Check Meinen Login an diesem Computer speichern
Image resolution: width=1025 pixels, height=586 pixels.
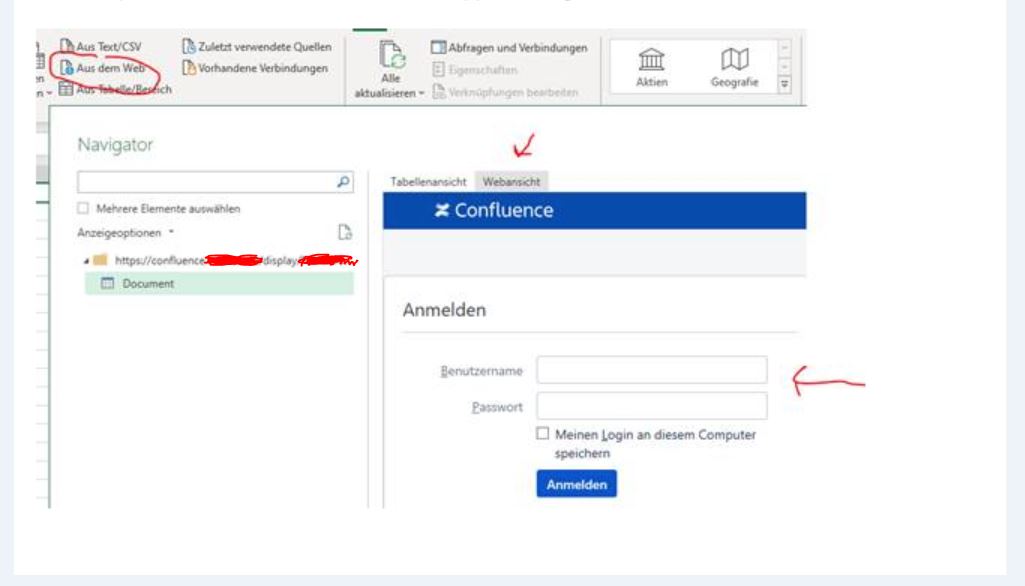click(x=543, y=434)
